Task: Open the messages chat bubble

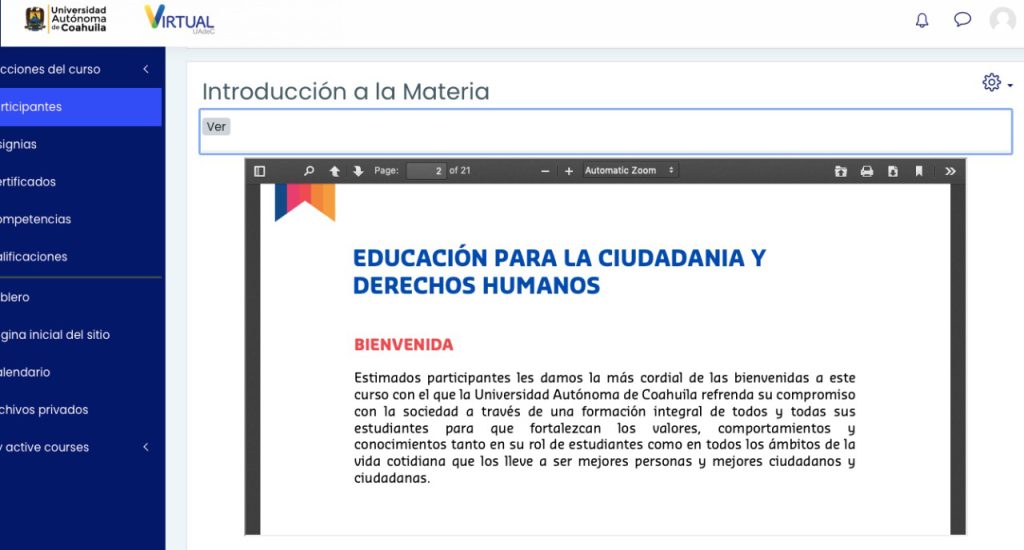Action: (x=962, y=20)
